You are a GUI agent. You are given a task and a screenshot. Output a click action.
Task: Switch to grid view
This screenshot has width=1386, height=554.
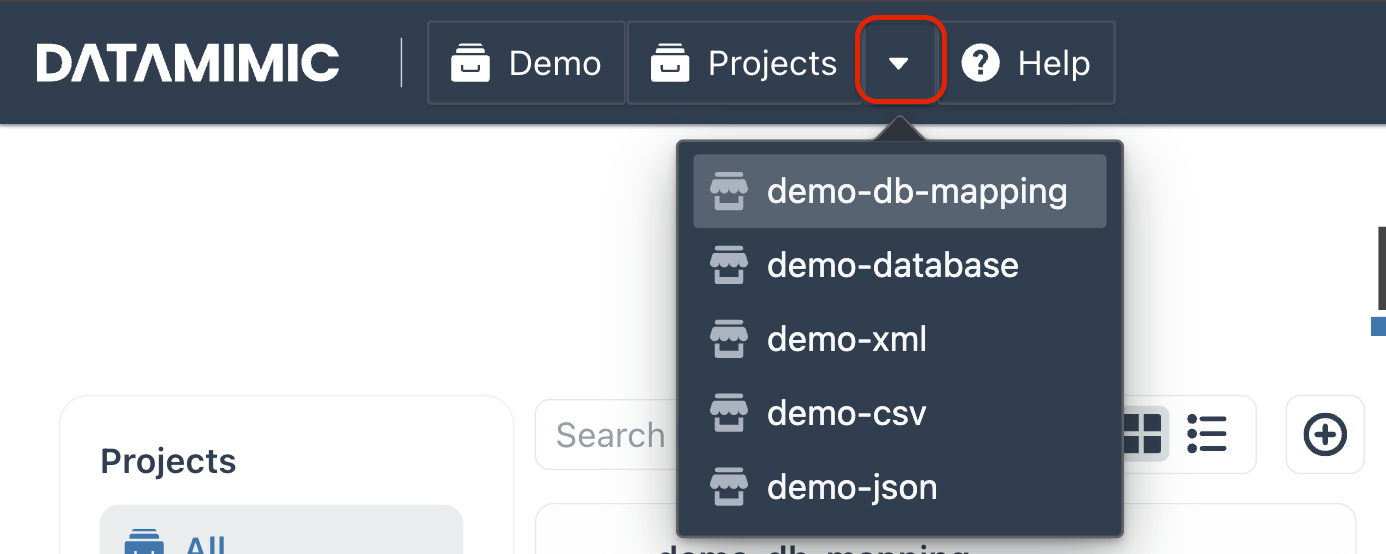click(x=1143, y=435)
